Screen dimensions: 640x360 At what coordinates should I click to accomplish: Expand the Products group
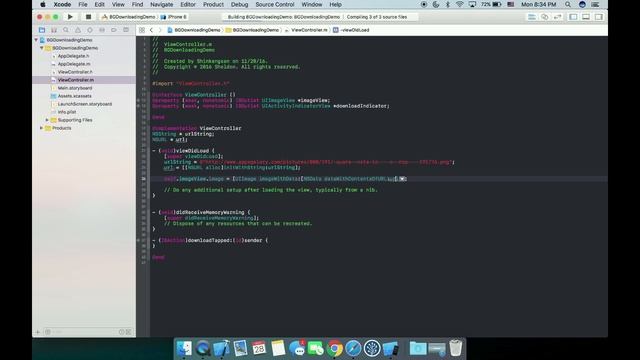(42, 128)
